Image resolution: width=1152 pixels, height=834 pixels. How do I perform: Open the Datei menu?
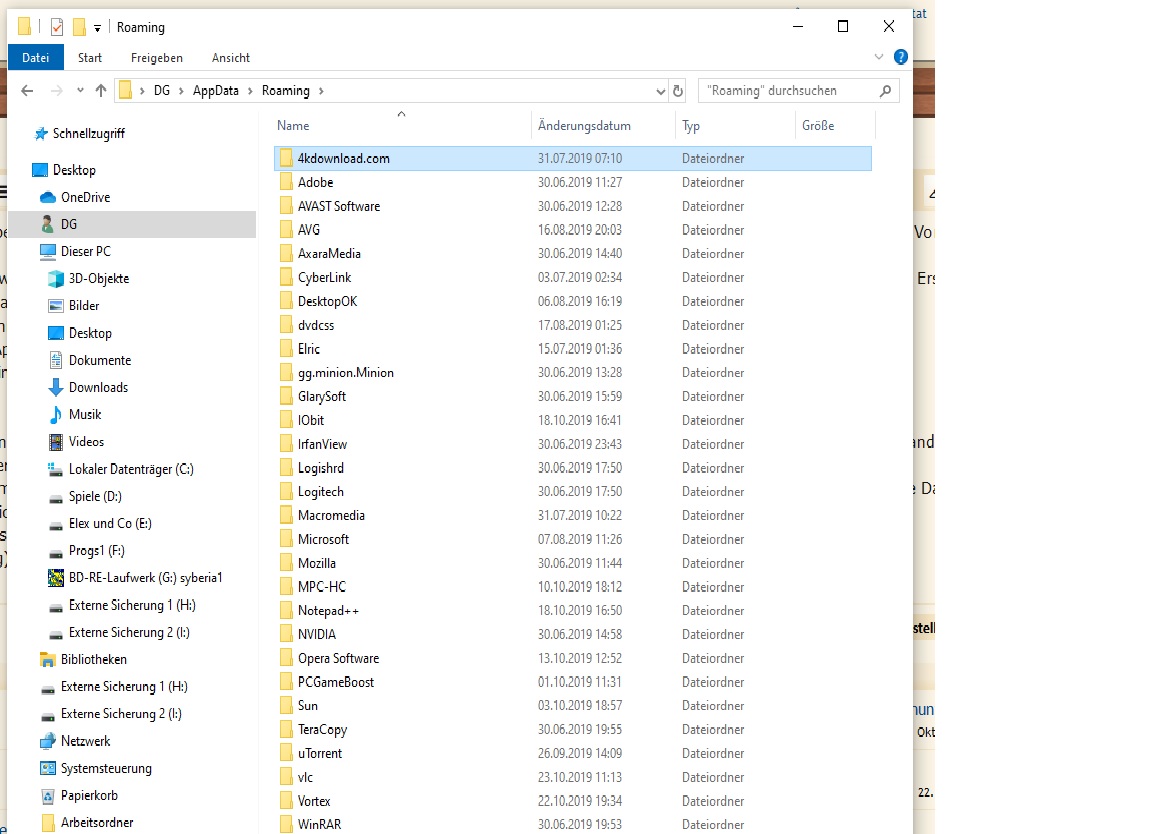[36, 58]
